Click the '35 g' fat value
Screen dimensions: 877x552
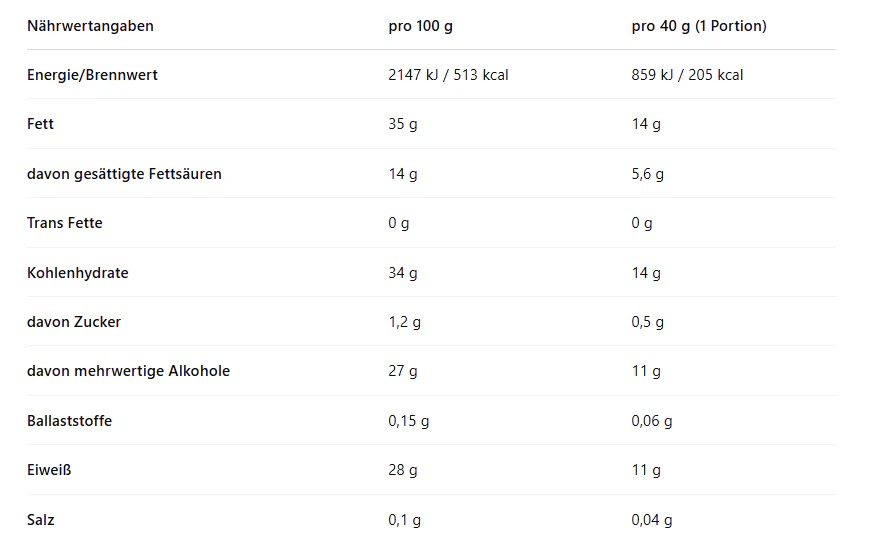pos(403,124)
